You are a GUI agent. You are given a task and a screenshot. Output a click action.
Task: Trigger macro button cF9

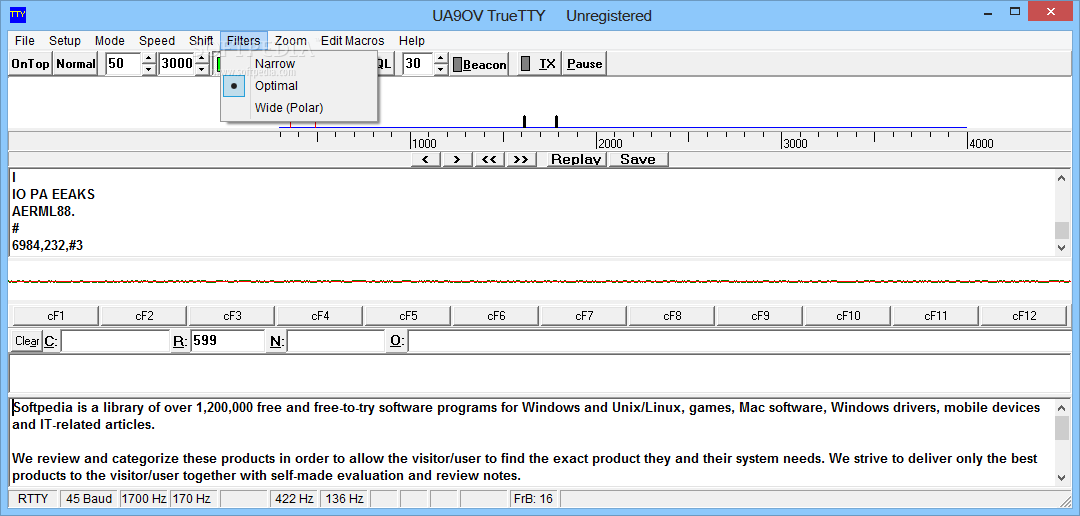pyautogui.click(x=760, y=316)
